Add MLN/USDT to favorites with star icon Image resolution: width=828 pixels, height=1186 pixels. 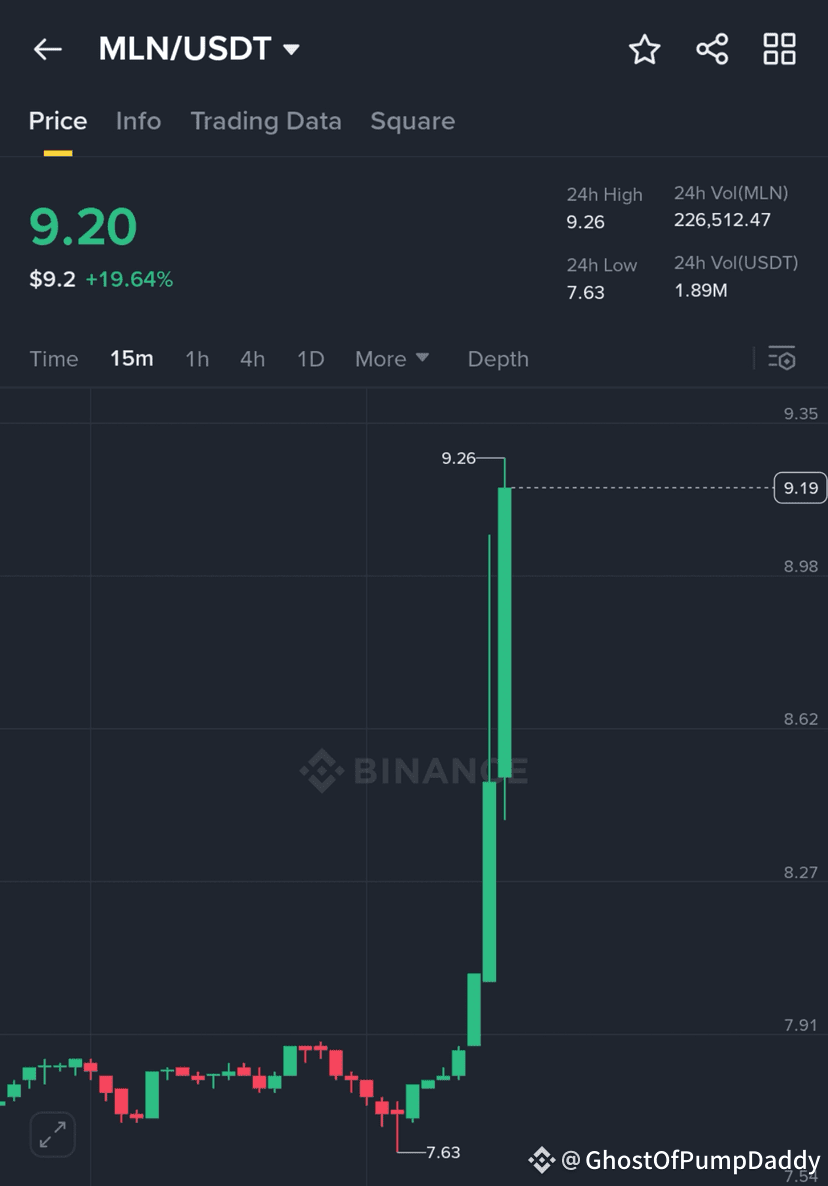point(644,49)
